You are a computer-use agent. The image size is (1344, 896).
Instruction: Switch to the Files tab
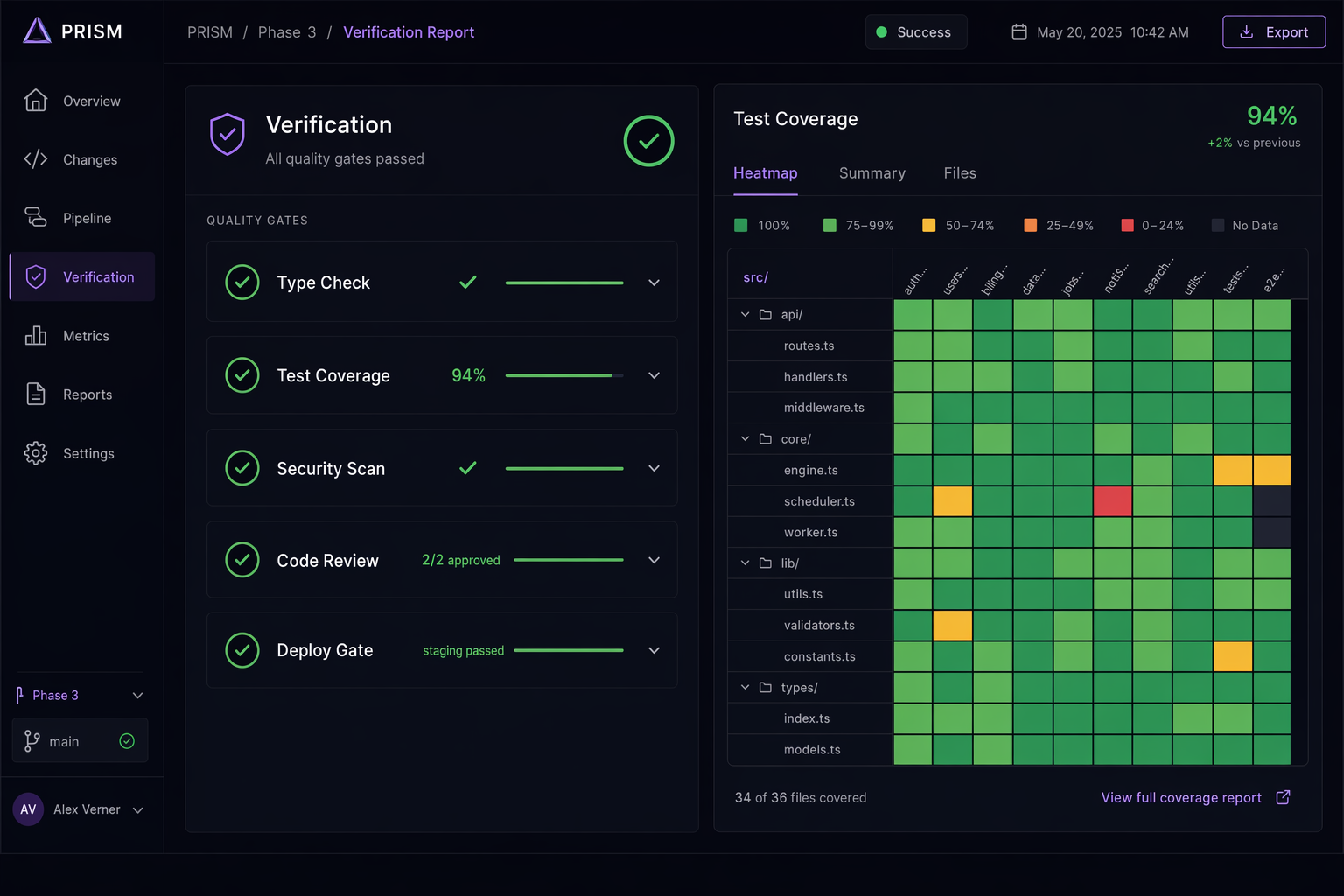(960, 173)
